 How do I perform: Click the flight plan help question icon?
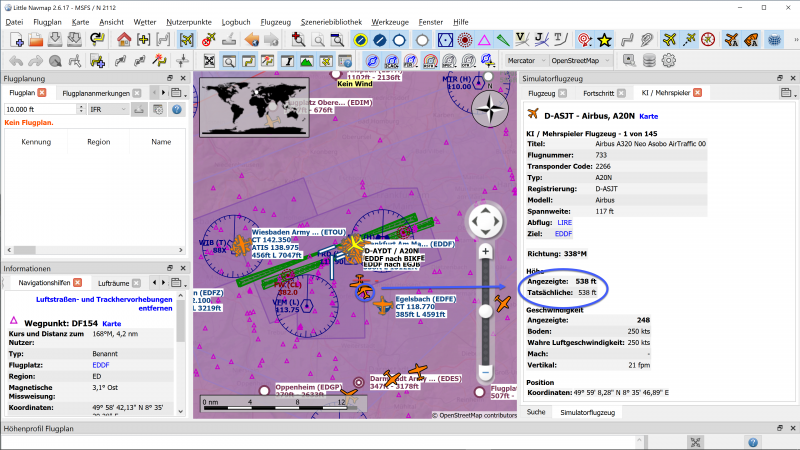click(x=177, y=109)
